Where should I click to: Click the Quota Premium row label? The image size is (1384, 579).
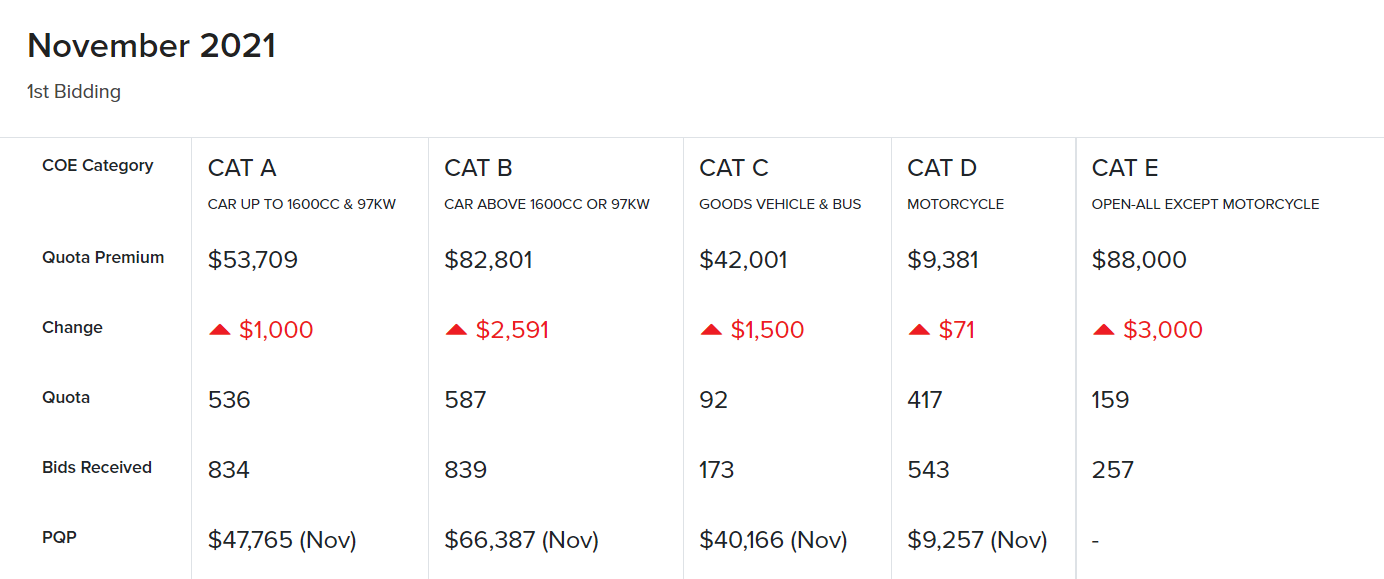tap(103, 258)
